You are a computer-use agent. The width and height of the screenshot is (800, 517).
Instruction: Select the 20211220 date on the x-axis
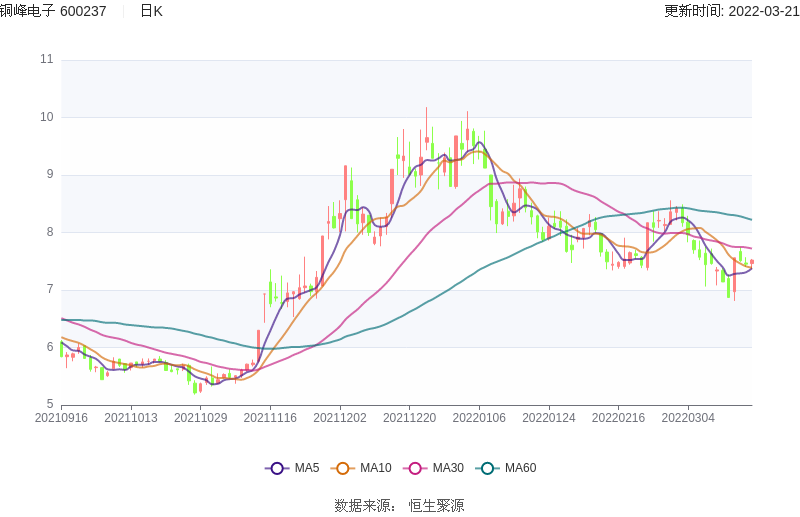coord(409,418)
